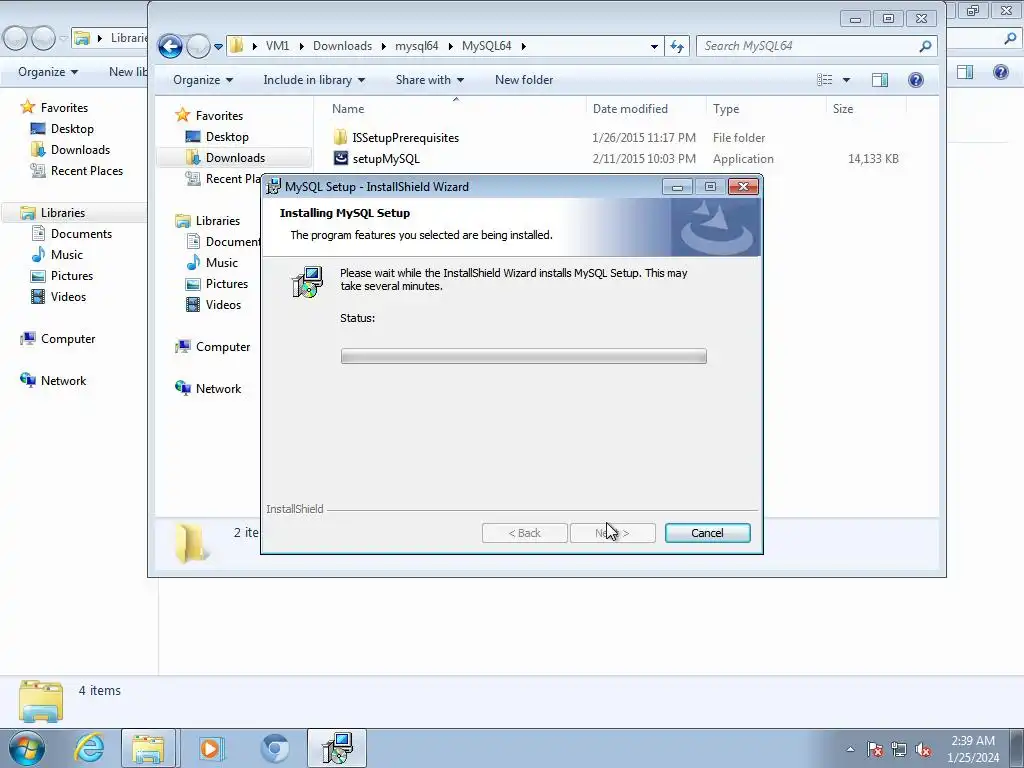Select Computer in MySQL64 nav pane
The height and width of the screenshot is (768, 1024).
(223, 347)
